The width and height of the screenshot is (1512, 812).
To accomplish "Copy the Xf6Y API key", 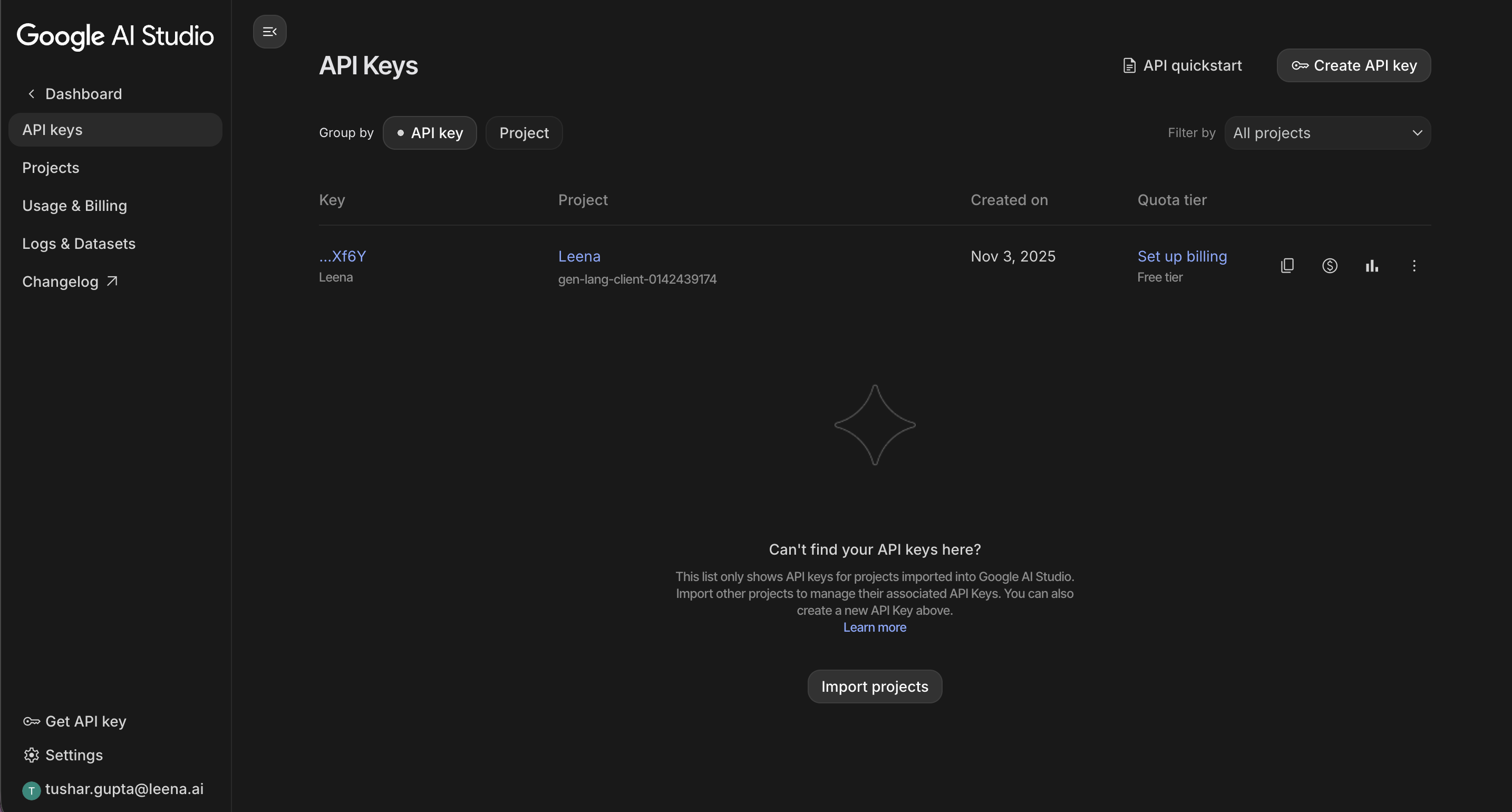I will 1286,266.
